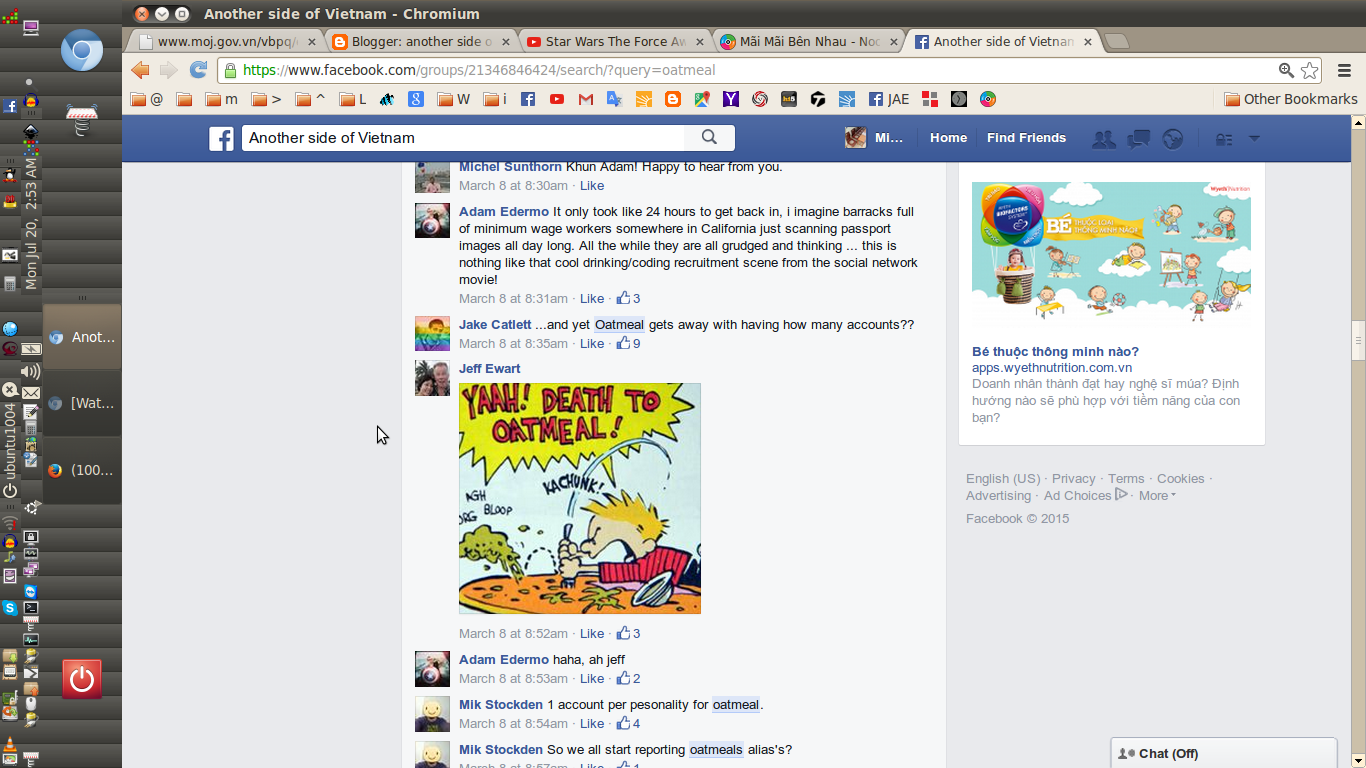
Task: Click the Ad Choices triangle icon
Action: point(1122,494)
